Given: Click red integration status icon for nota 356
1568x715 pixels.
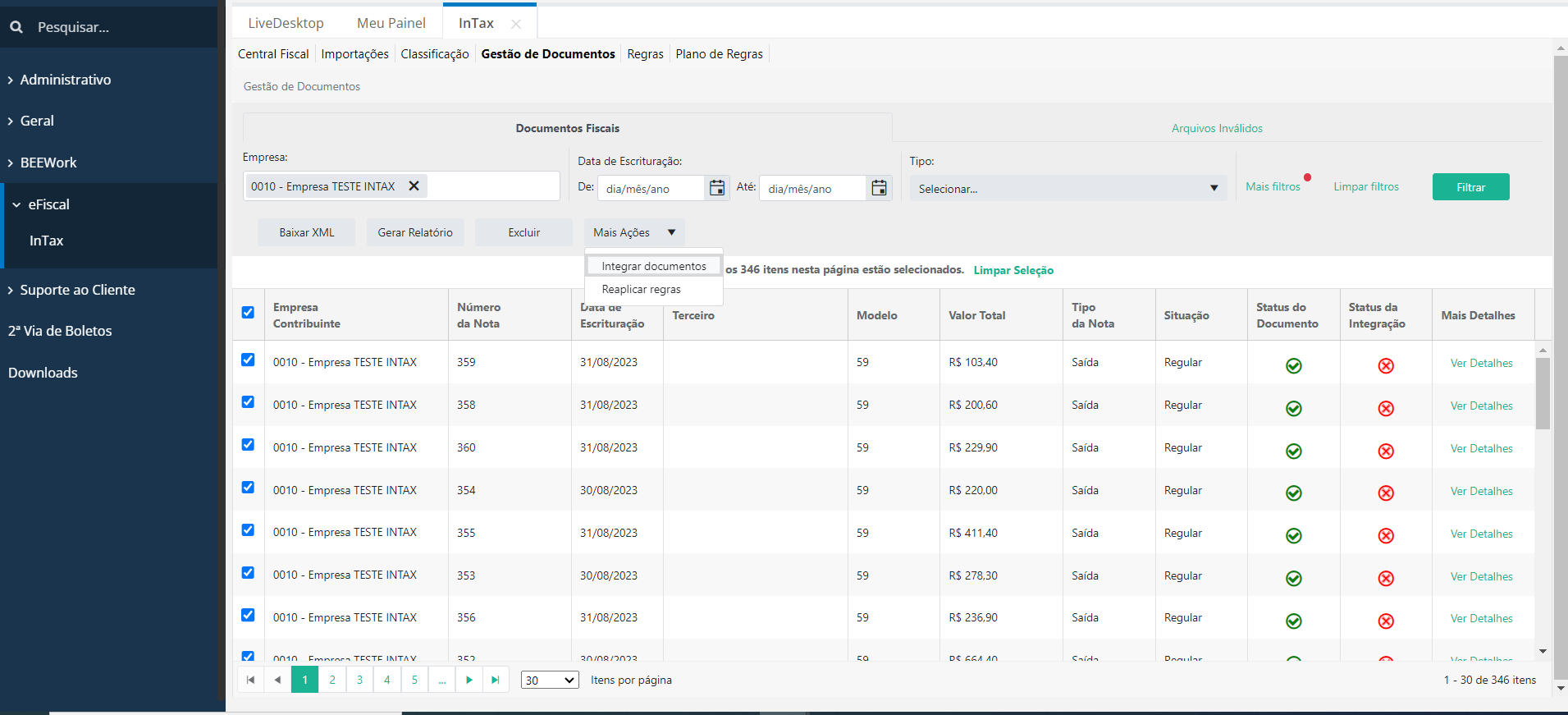Looking at the screenshot, I should 1386,621.
